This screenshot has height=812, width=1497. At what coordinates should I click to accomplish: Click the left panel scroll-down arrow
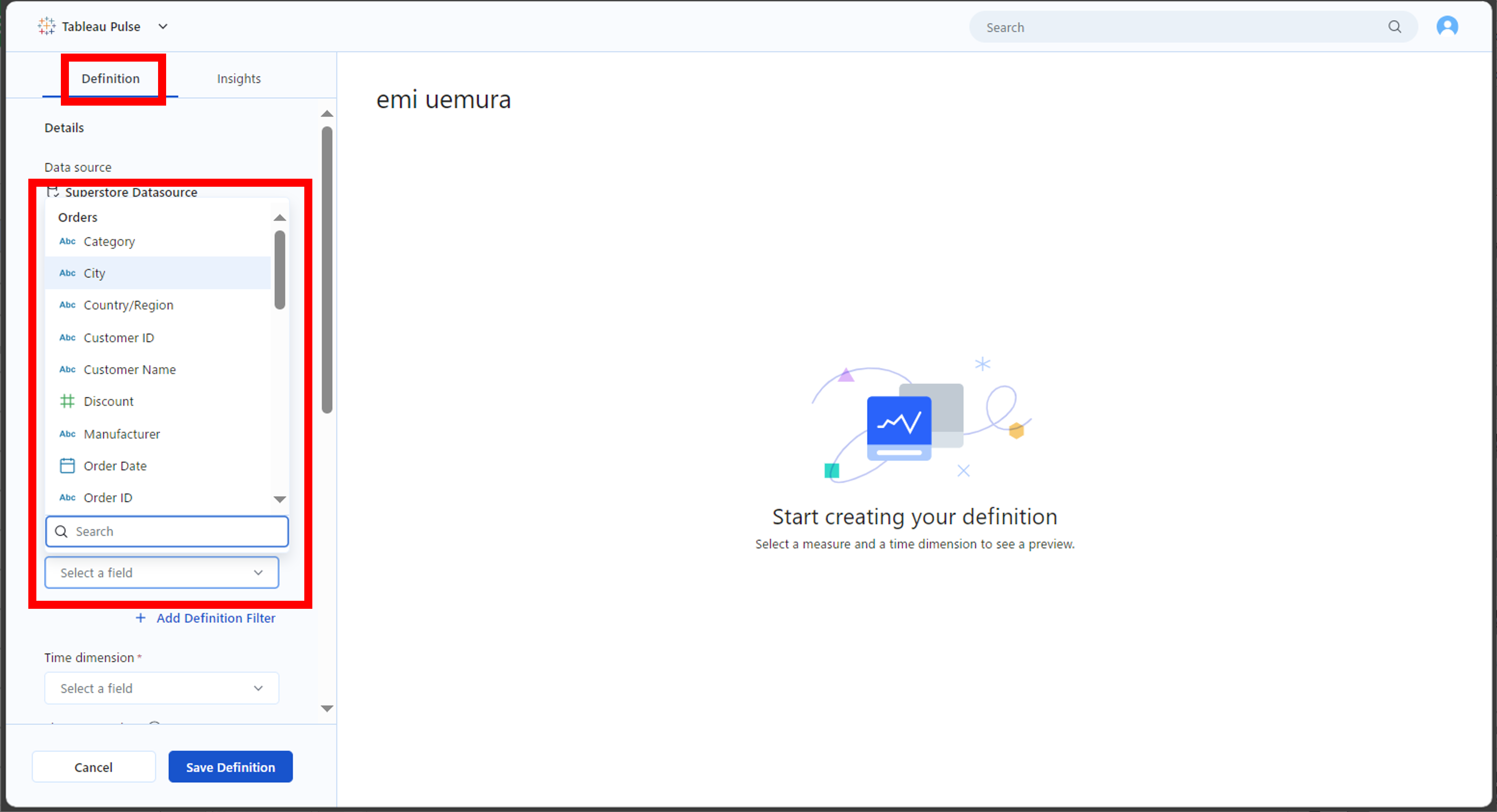tap(327, 709)
